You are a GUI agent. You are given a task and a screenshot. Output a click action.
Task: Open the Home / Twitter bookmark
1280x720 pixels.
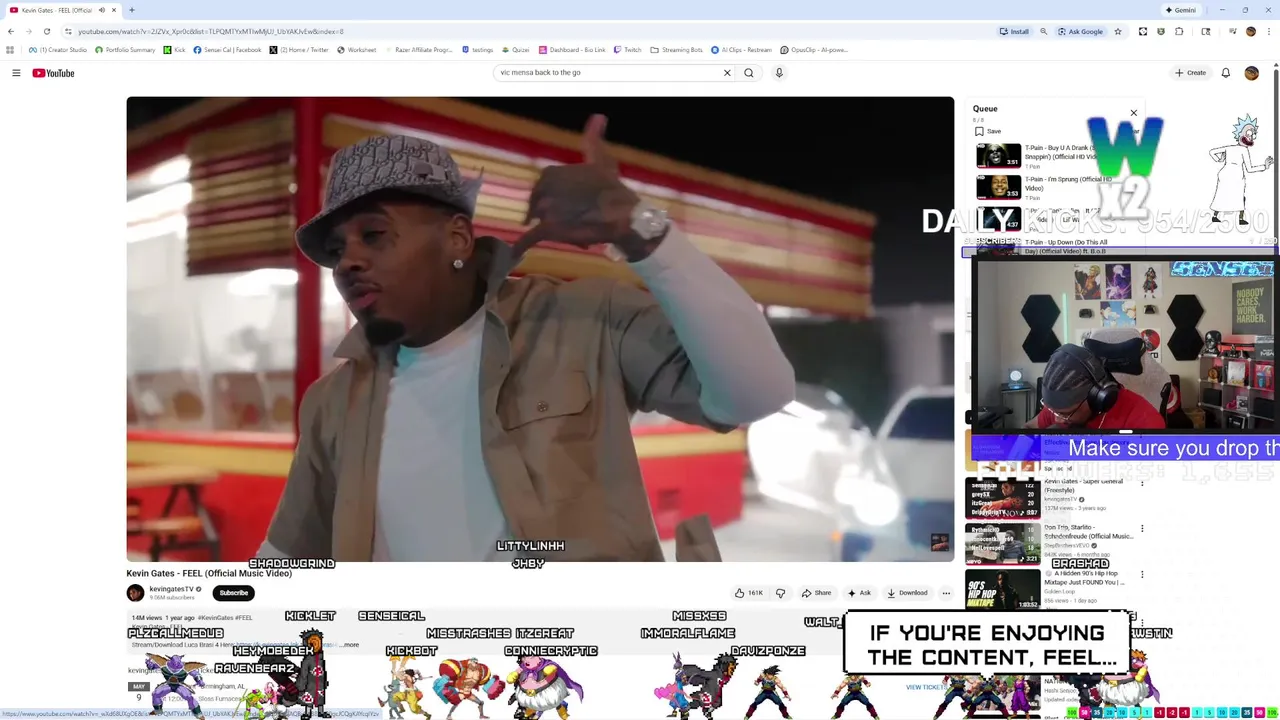(298, 50)
